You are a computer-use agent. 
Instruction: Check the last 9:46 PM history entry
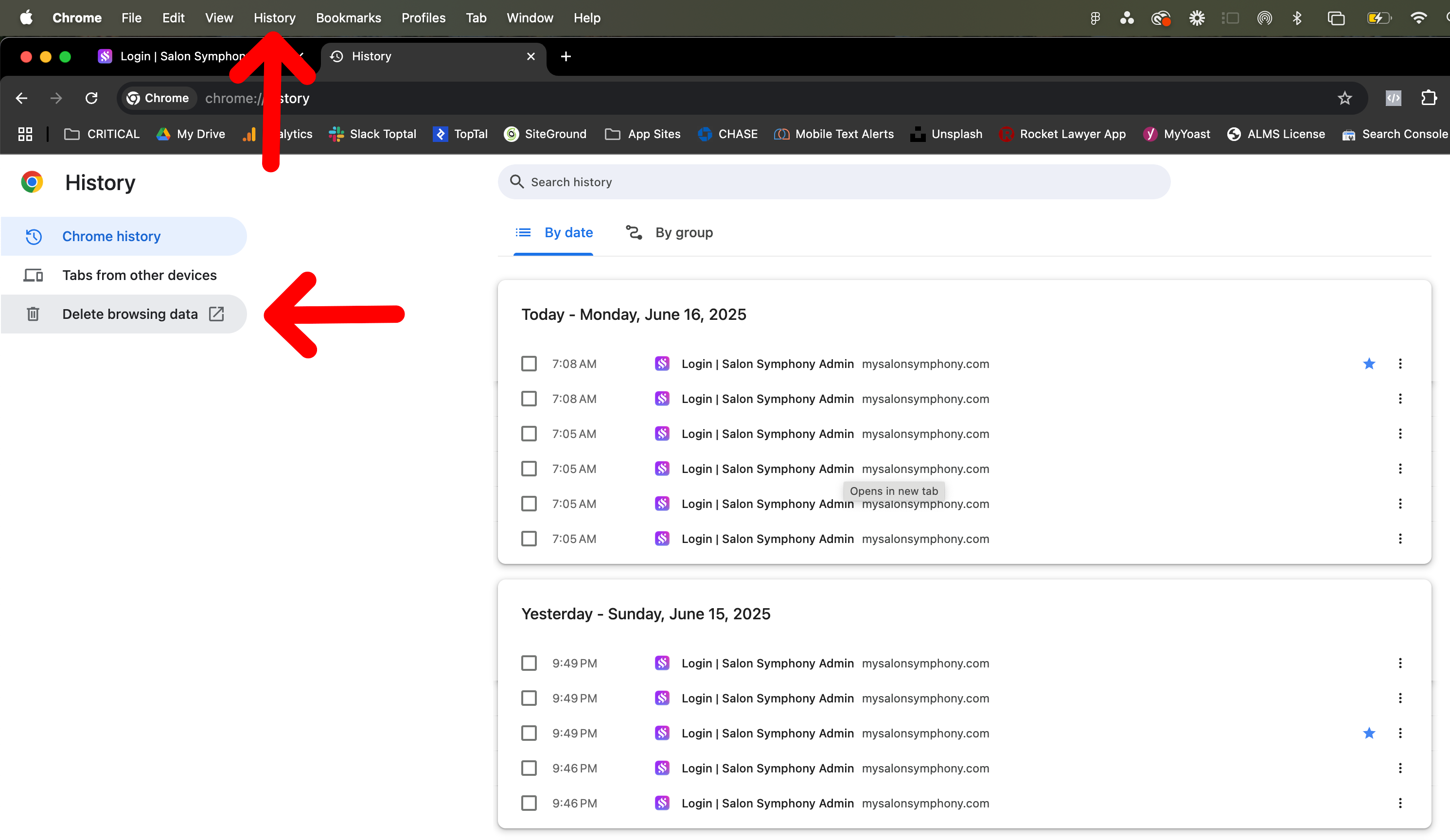click(x=529, y=804)
